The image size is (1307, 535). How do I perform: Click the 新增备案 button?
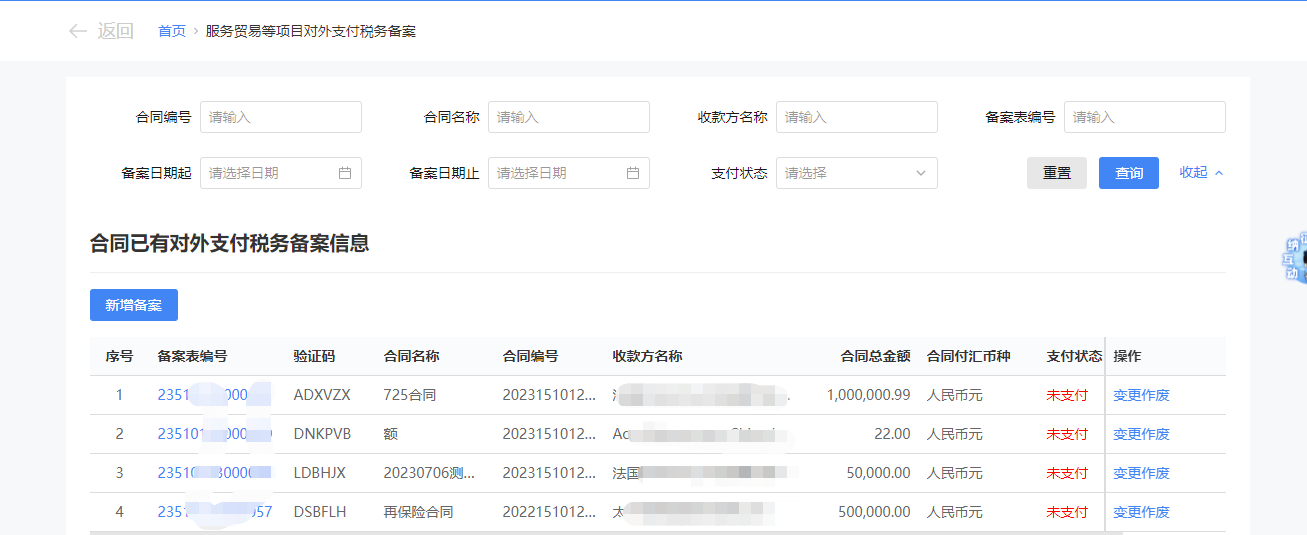tap(134, 305)
